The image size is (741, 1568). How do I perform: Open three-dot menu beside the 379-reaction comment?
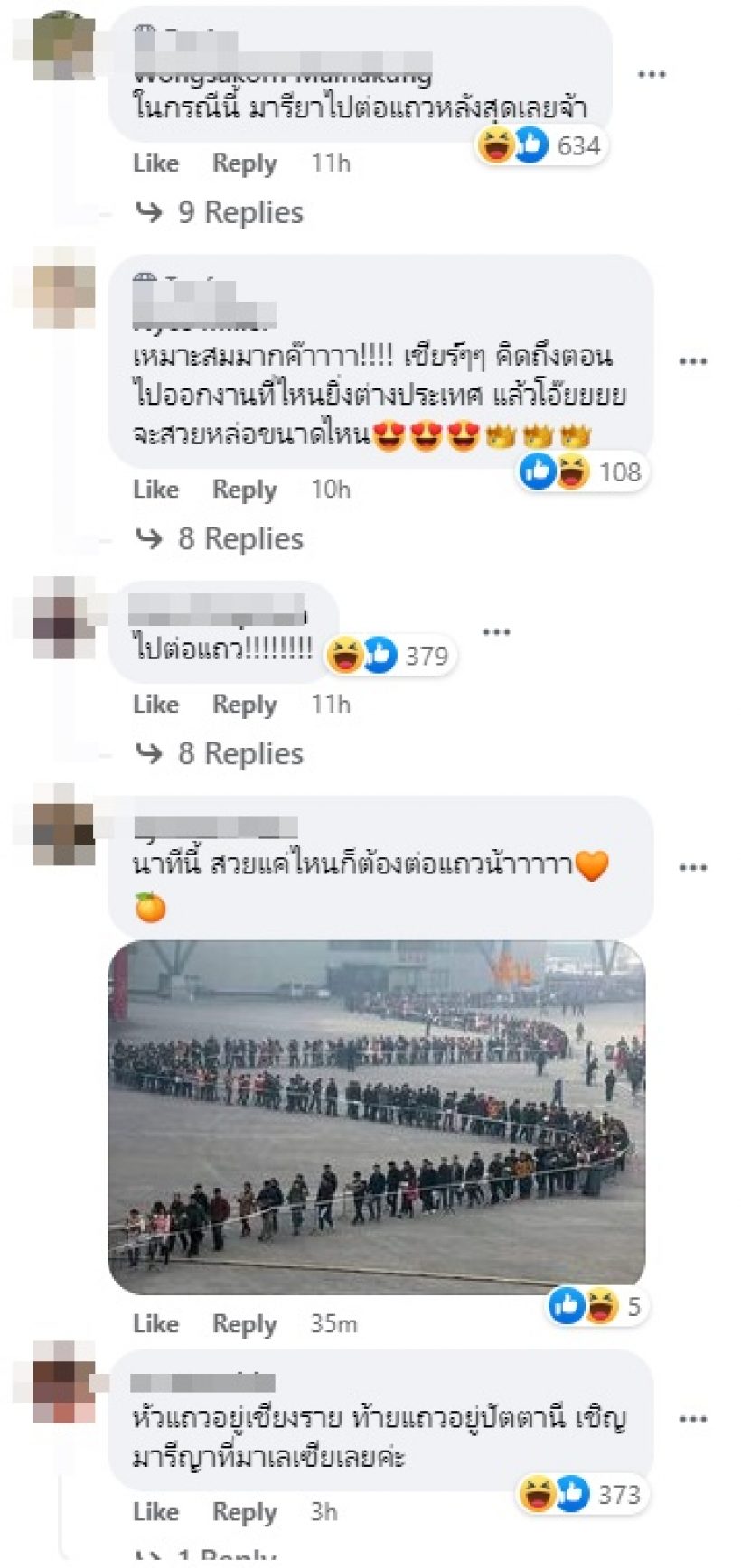(496, 632)
